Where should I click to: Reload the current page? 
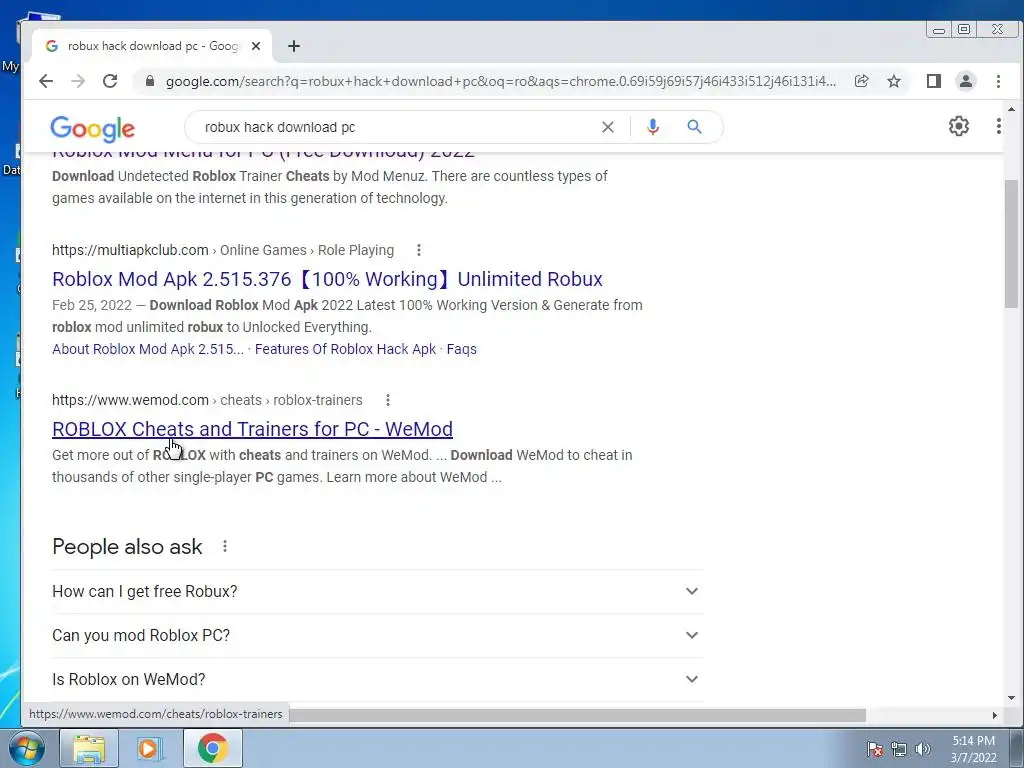click(x=110, y=81)
